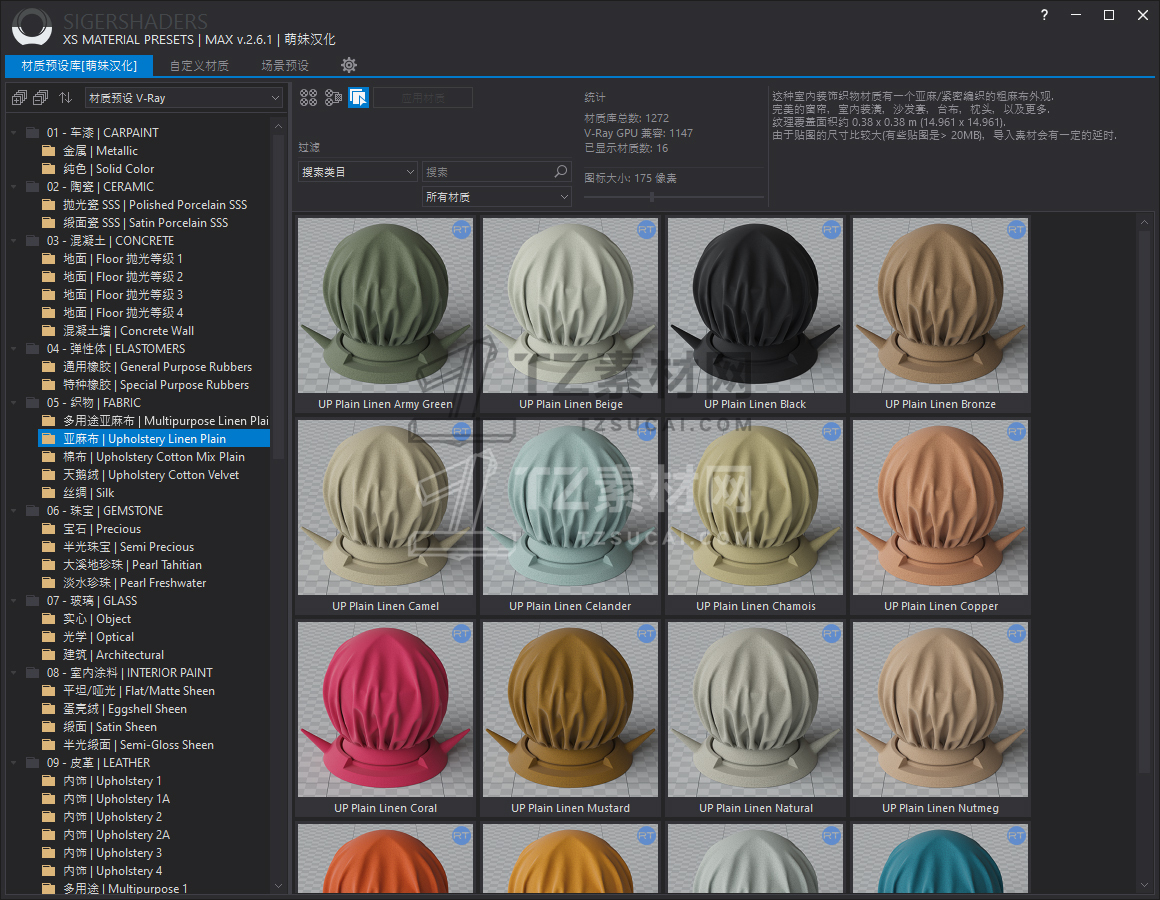The height and width of the screenshot is (900, 1160).
Task: Click folder icon beside Upholstery 2A
Action: coord(49,835)
